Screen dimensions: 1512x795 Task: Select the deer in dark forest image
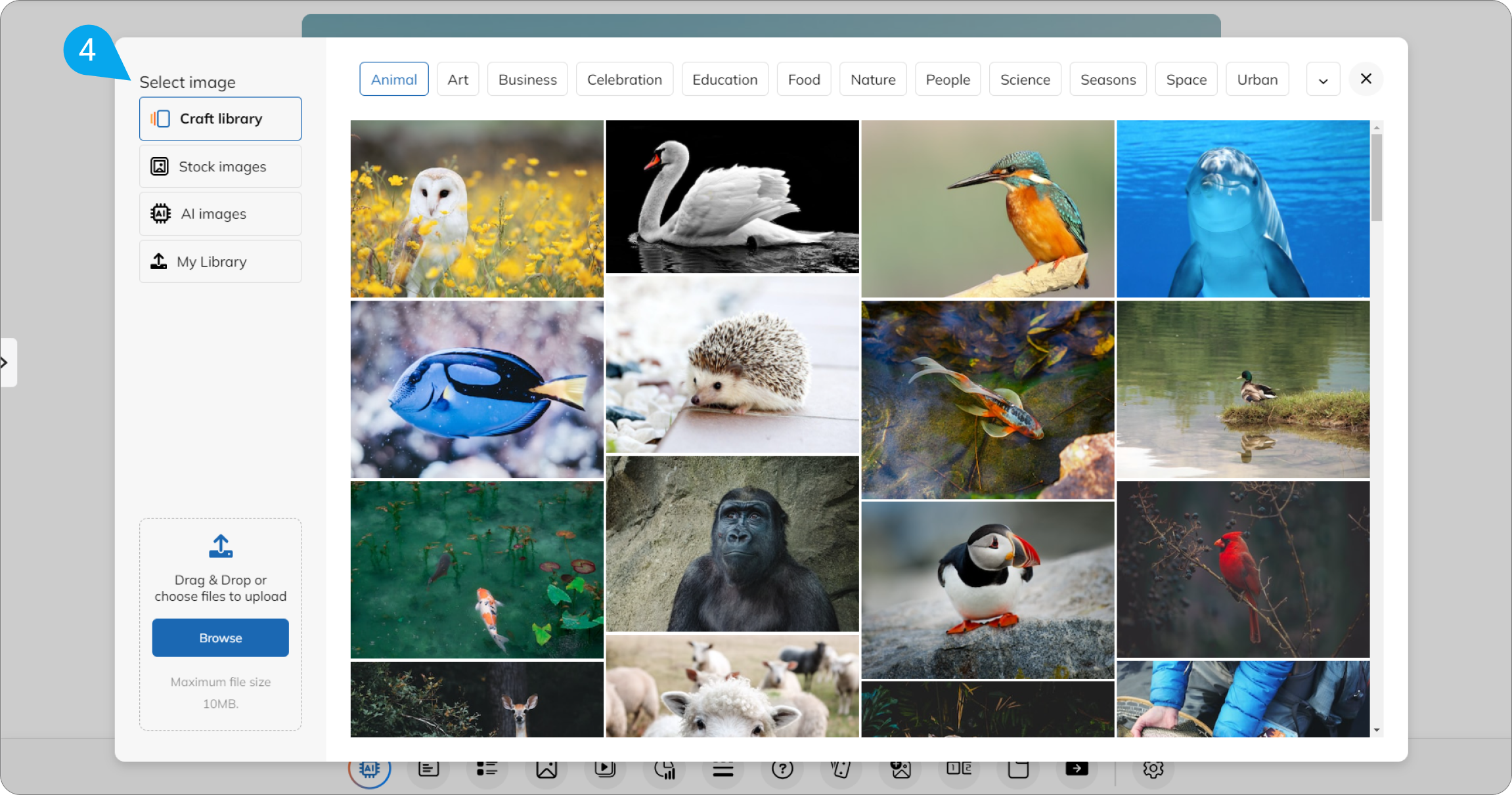pyautogui.click(x=477, y=699)
